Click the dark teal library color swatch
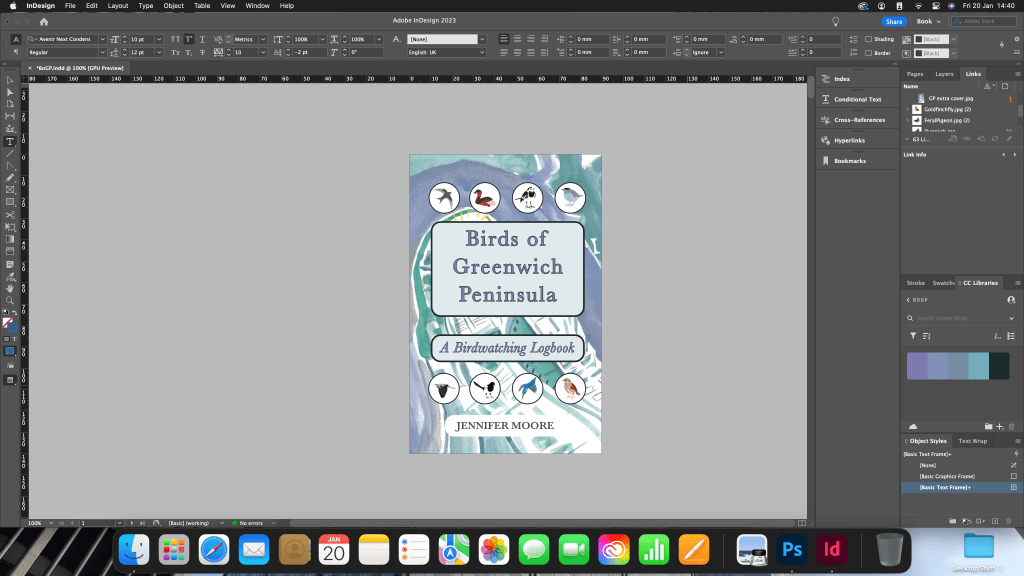Viewport: 1024px width, 576px height. tap(999, 366)
